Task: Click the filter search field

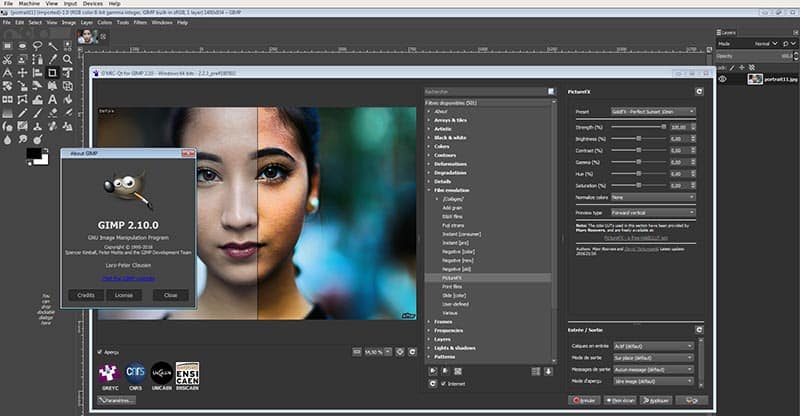Action: click(x=485, y=91)
